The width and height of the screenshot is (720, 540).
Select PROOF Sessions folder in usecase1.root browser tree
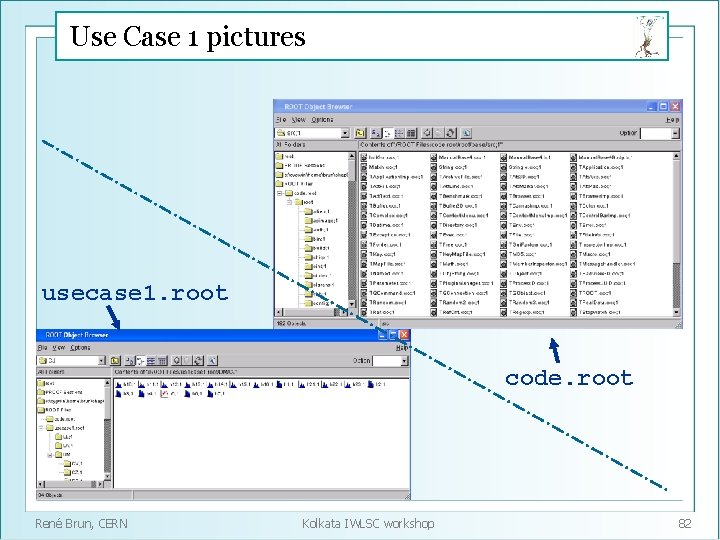click(x=60, y=392)
